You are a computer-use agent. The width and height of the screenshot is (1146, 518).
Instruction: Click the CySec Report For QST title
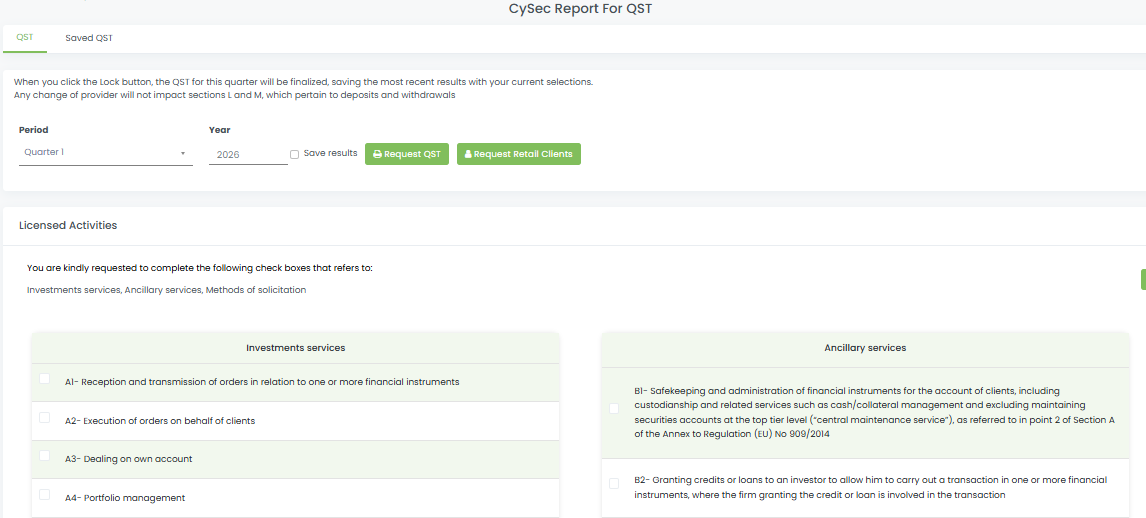pyautogui.click(x=580, y=9)
